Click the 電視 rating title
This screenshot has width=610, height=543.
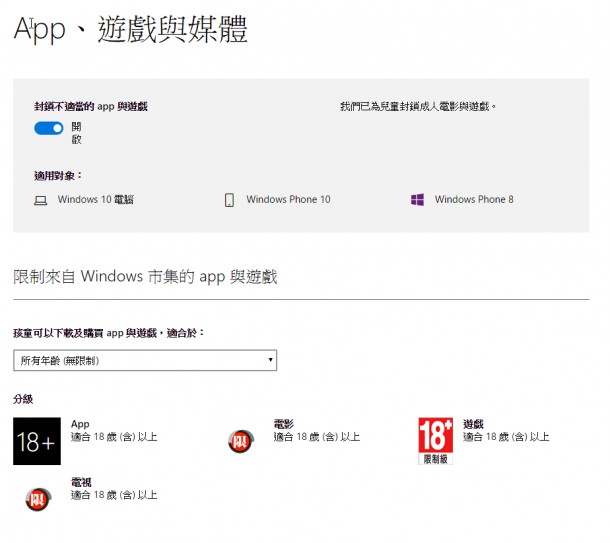pyautogui.click(x=81, y=482)
